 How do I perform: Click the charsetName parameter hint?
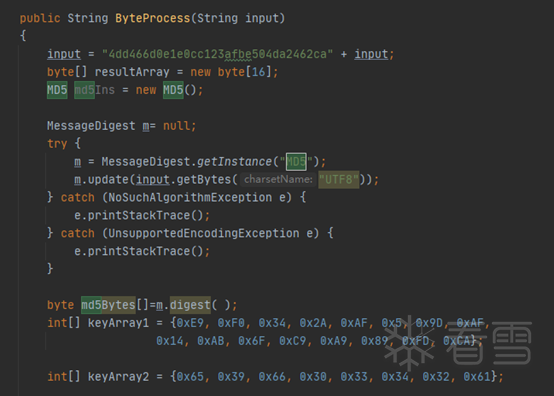click(278, 179)
